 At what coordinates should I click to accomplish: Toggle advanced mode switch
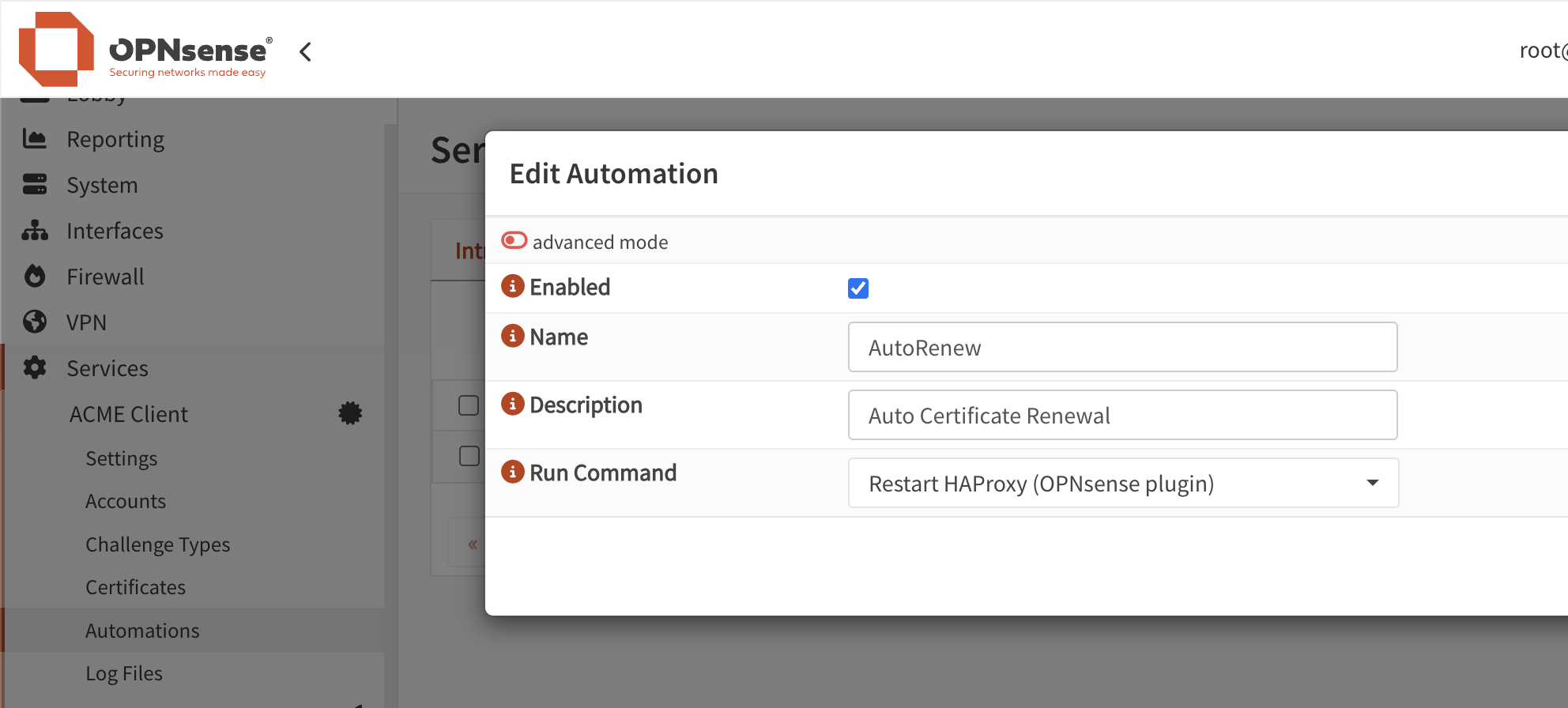coord(514,240)
